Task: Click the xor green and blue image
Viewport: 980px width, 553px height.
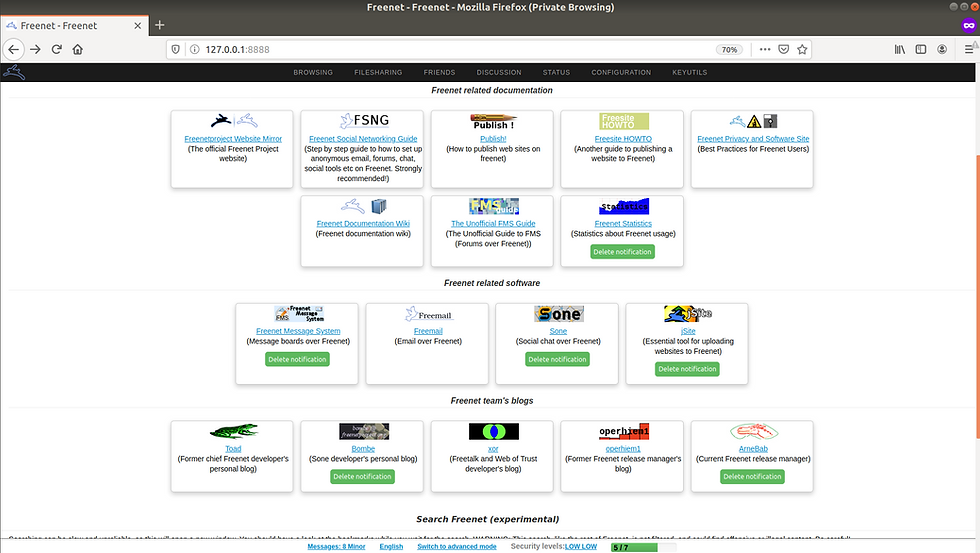Action: pos(494,431)
